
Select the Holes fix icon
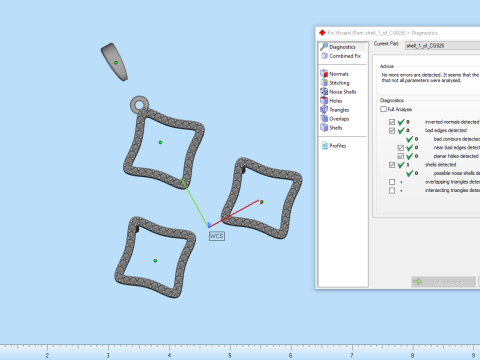324,100
